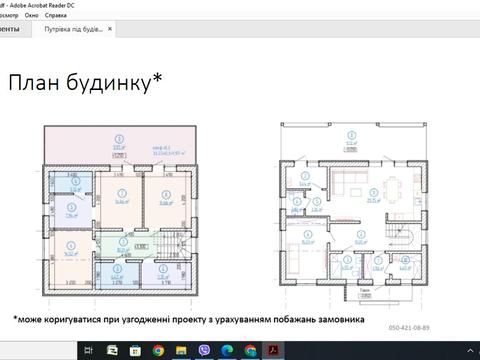480x360 pixels.
Task: Click the colored left floor plan drawing
Action: click(120, 211)
